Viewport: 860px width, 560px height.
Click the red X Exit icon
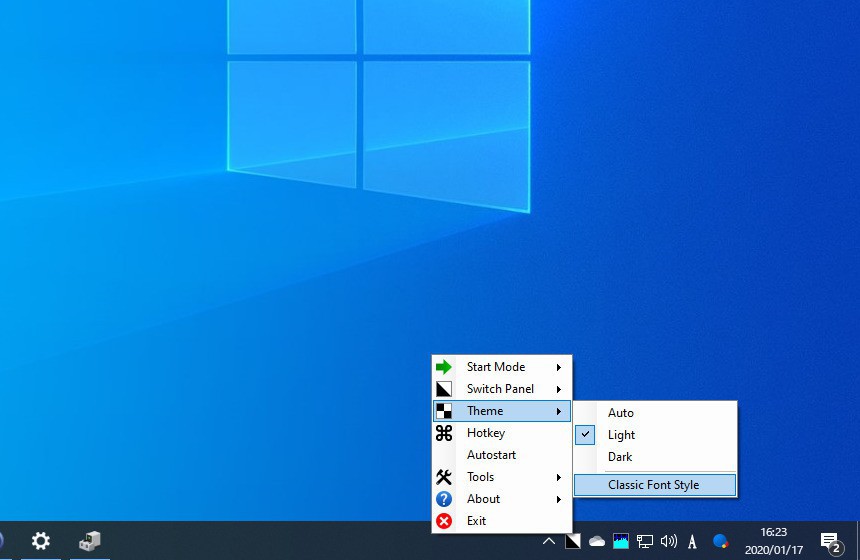point(444,521)
